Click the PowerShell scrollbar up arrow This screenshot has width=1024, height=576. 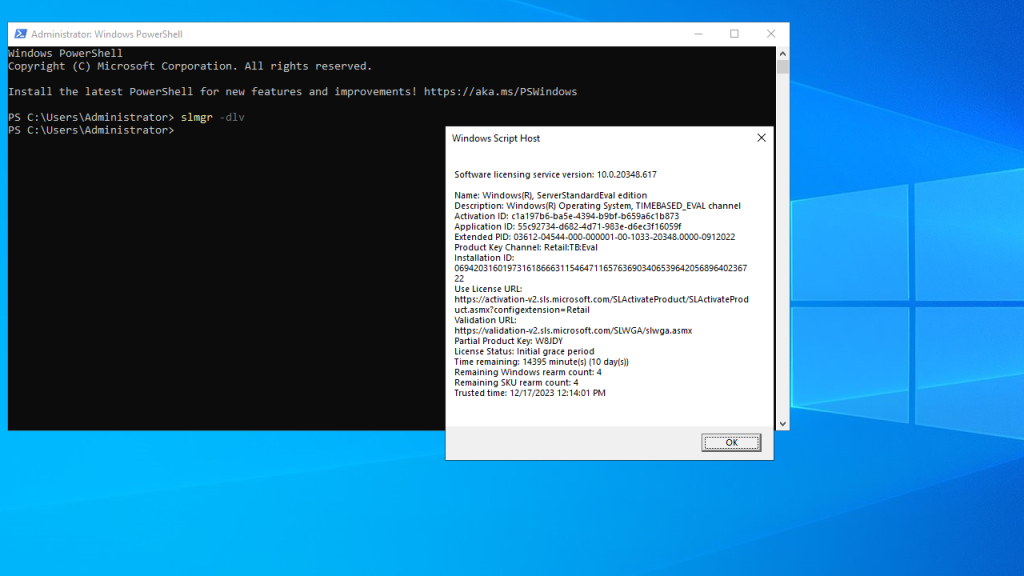[x=782, y=54]
